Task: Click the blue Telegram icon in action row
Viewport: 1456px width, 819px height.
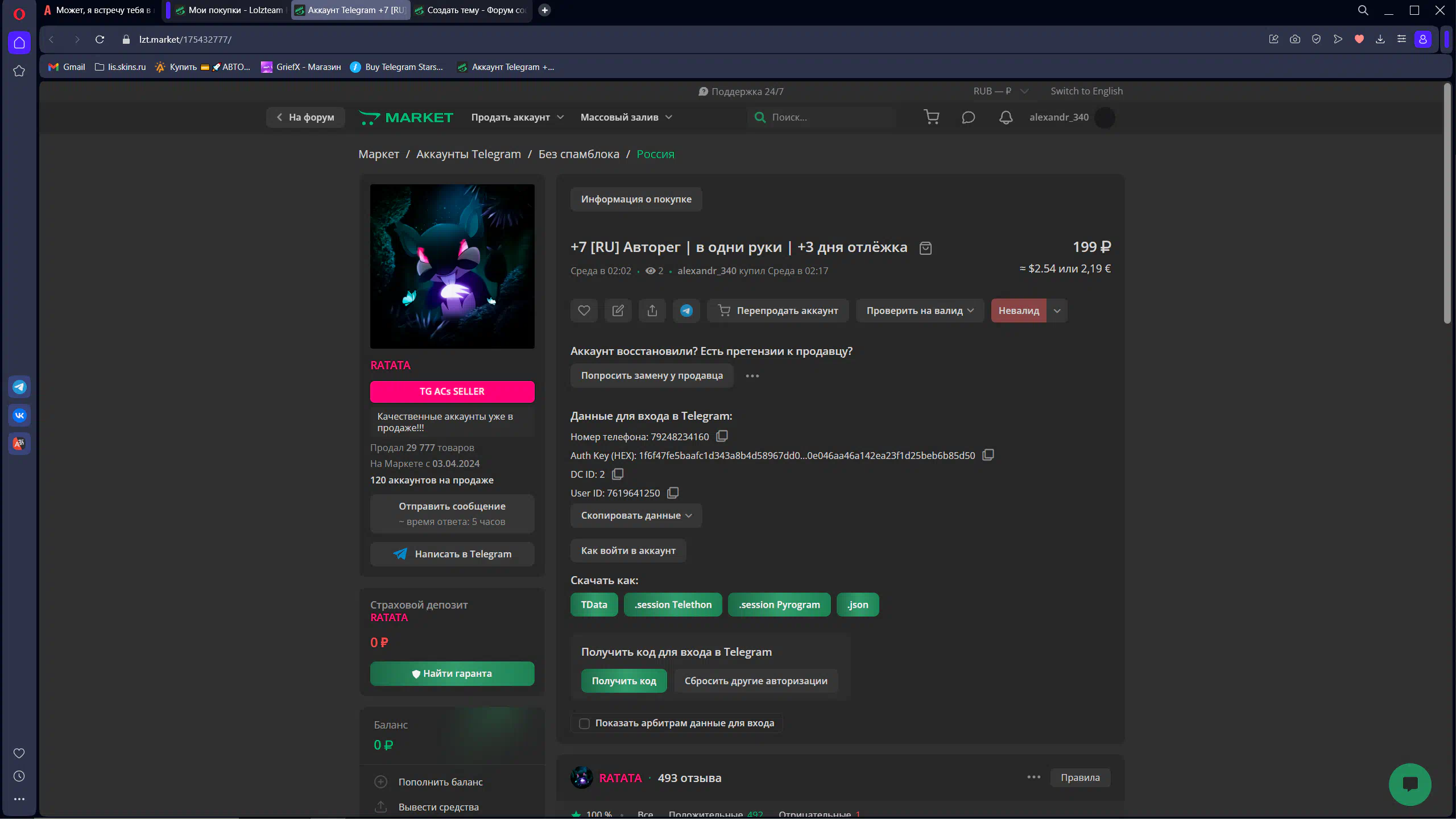Action: 686,311
